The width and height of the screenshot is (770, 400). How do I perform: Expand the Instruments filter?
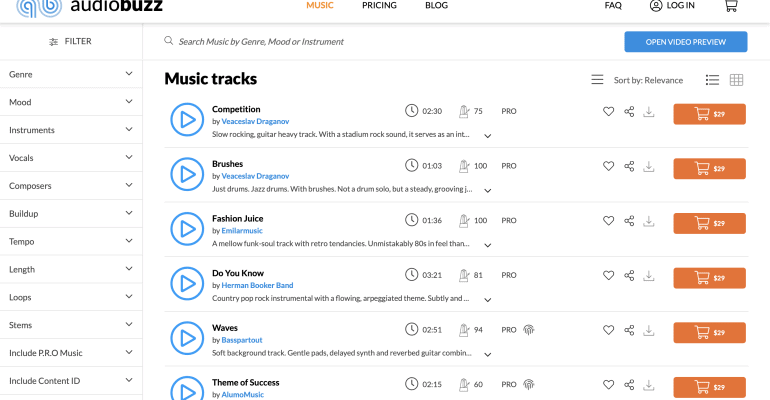point(71,130)
